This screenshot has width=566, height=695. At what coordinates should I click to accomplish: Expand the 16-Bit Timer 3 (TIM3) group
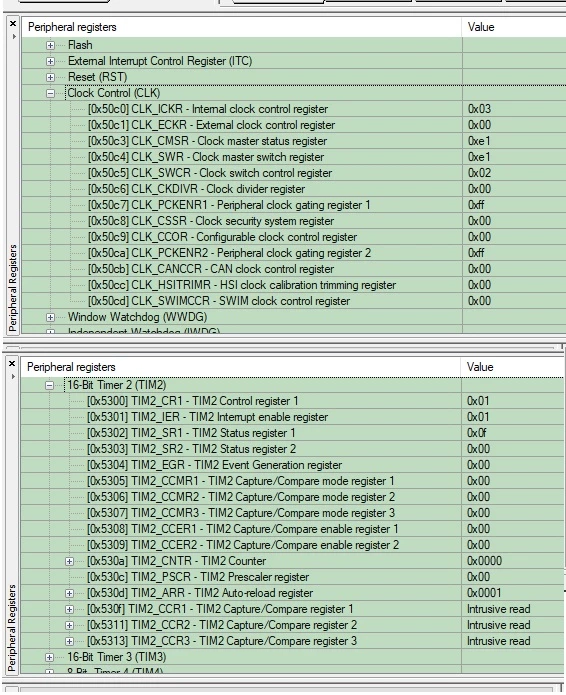point(49,657)
